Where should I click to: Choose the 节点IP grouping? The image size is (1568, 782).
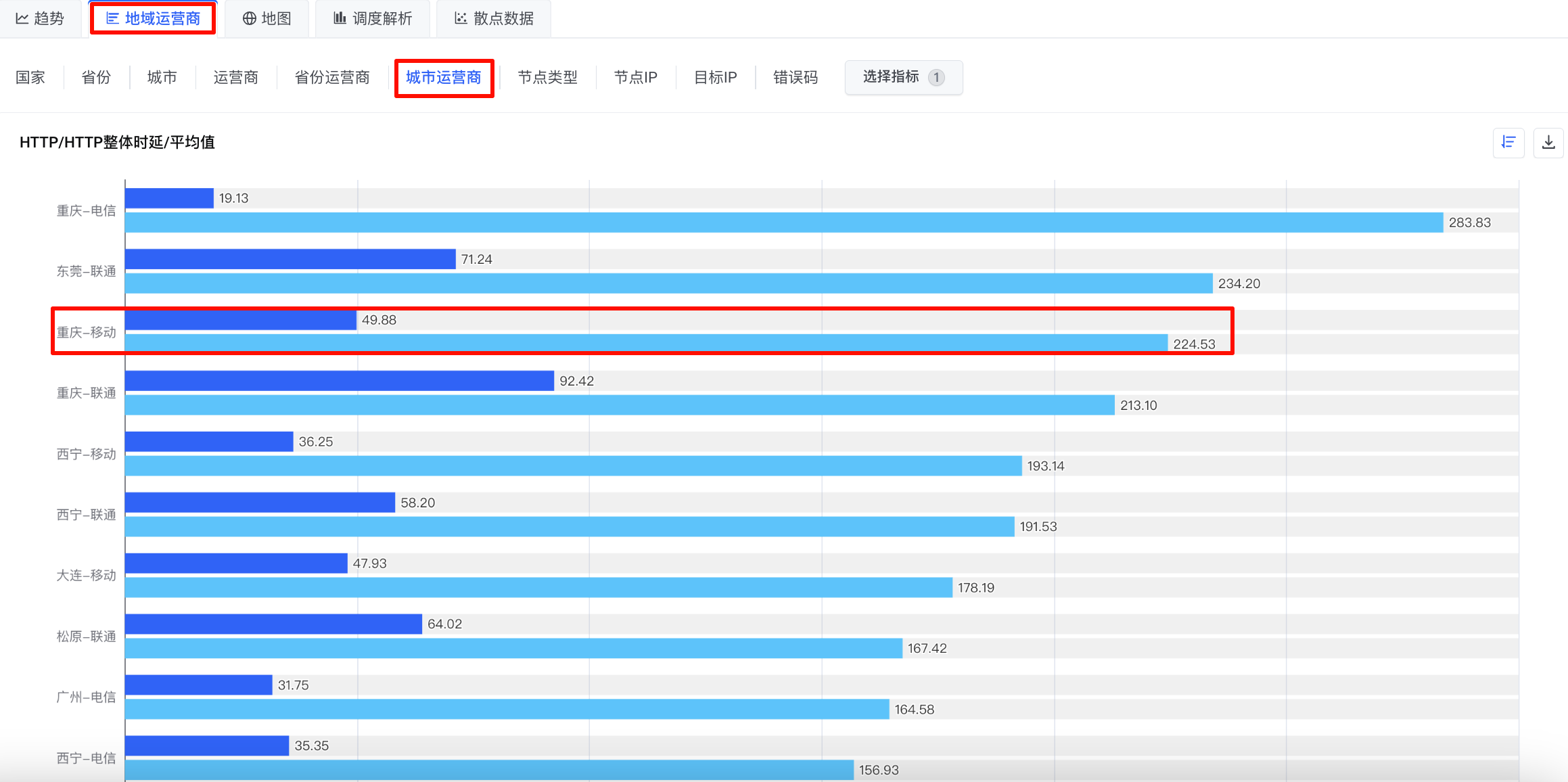tap(636, 77)
